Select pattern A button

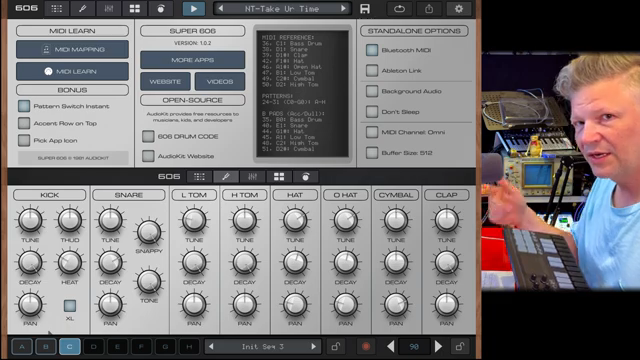pos(22,347)
